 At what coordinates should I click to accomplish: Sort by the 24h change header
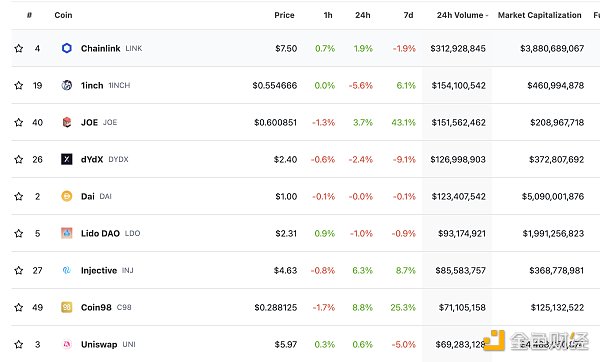[362, 15]
